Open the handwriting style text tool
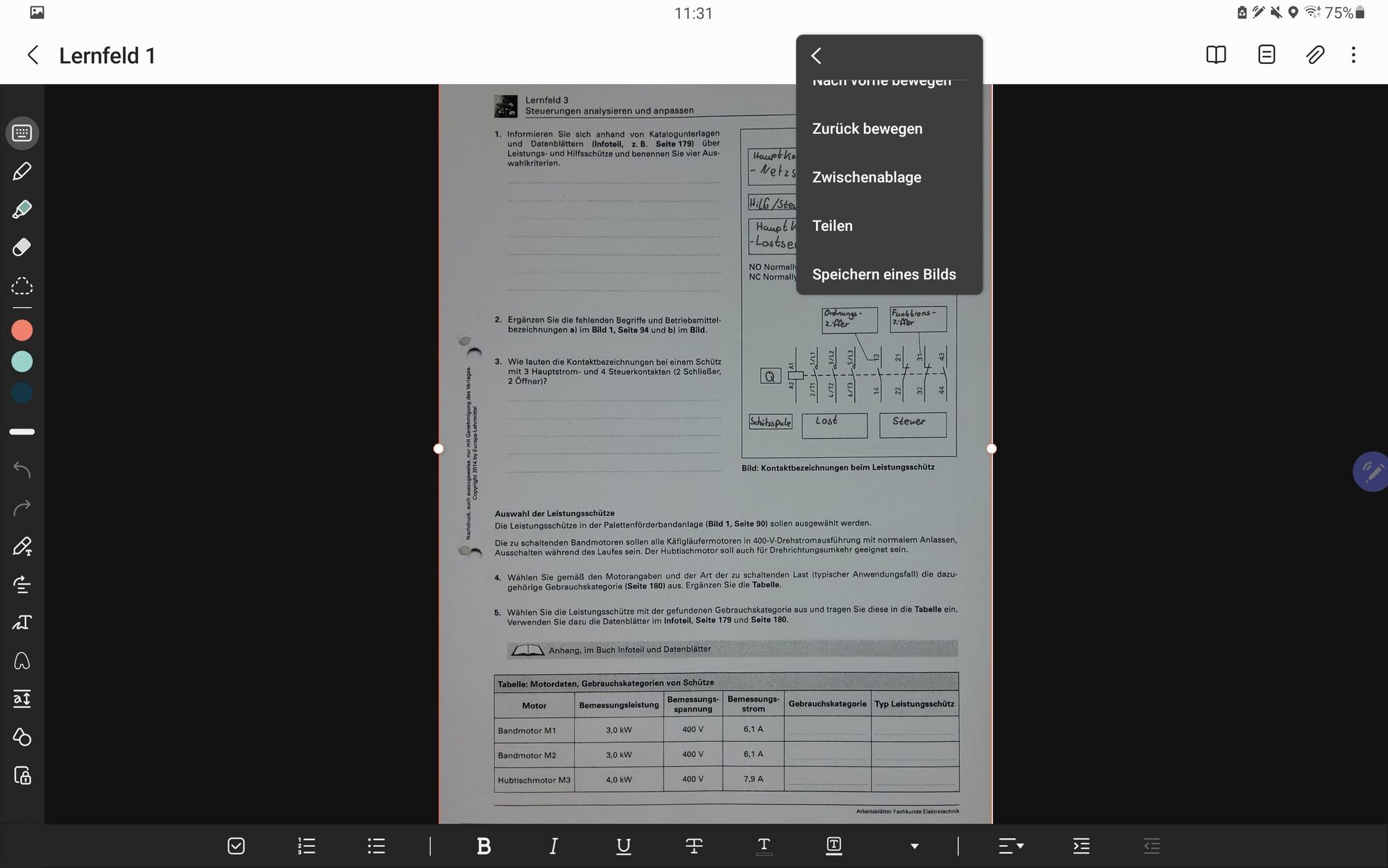Screen dimensions: 1388x868 [22, 622]
